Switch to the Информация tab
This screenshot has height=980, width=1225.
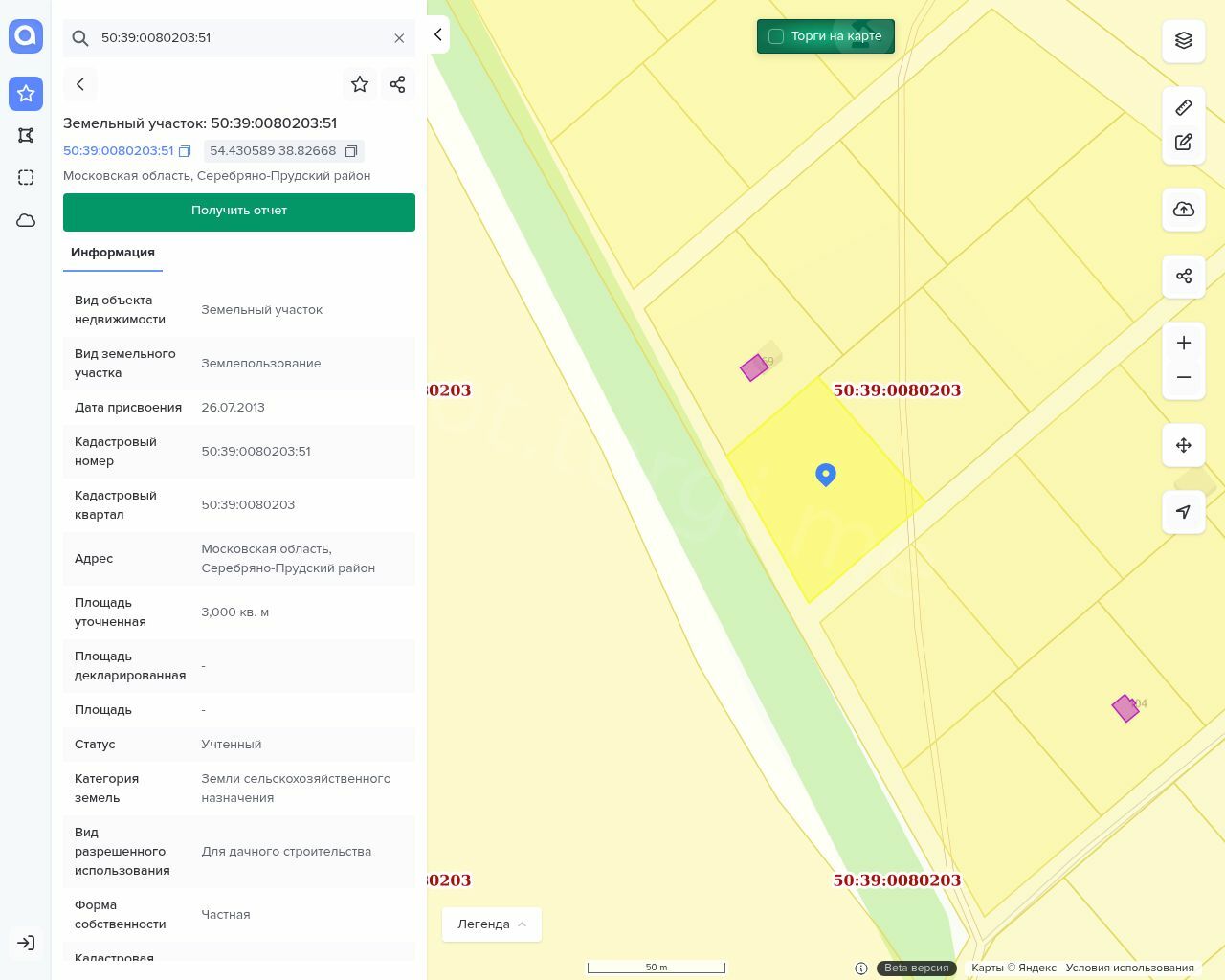tap(113, 253)
